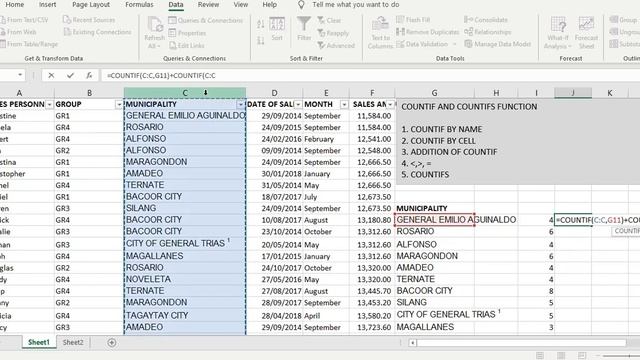This screenshot has width=640, height=360.
Task: Open Existing Connections
Action: (x=98, y=32)
